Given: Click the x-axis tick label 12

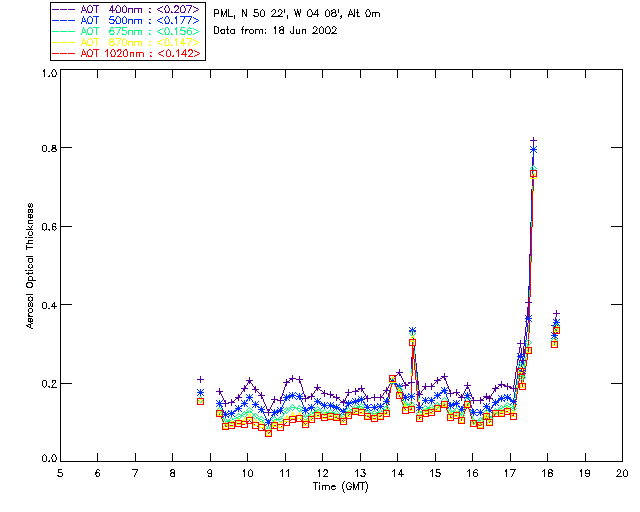Looking at the screenshot, I should click(322, 473).
